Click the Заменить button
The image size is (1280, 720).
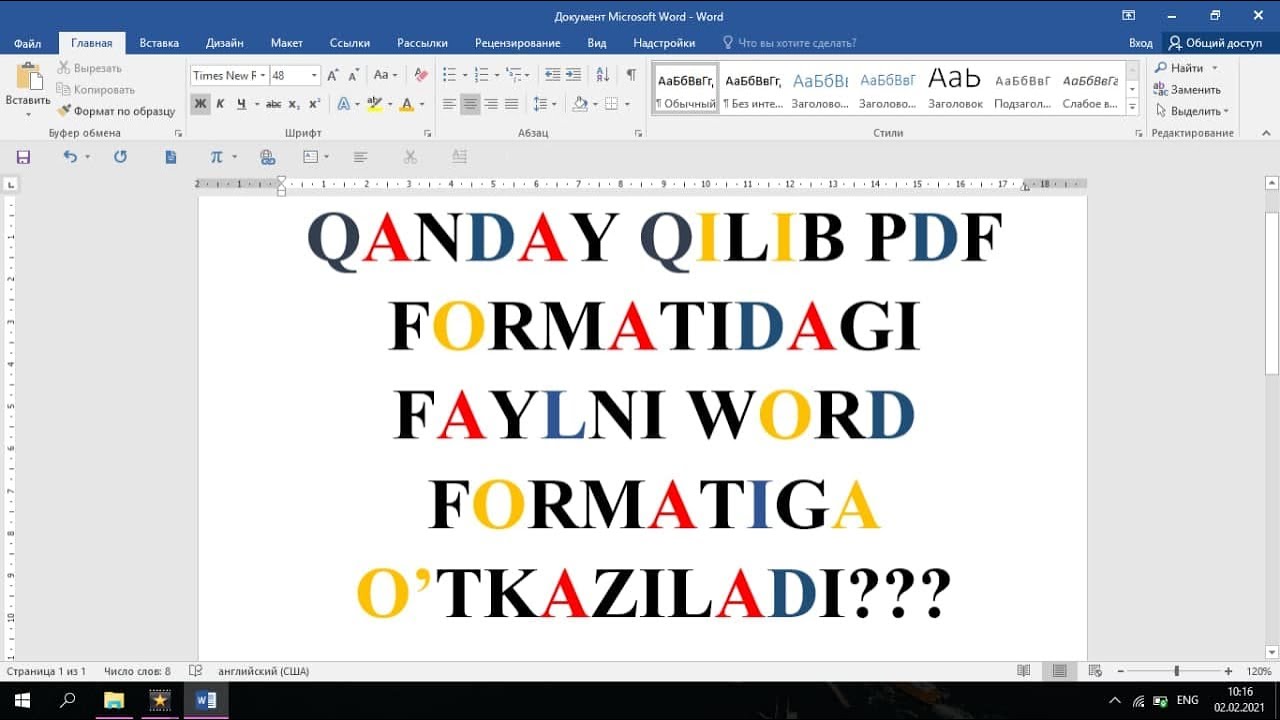1188,89
